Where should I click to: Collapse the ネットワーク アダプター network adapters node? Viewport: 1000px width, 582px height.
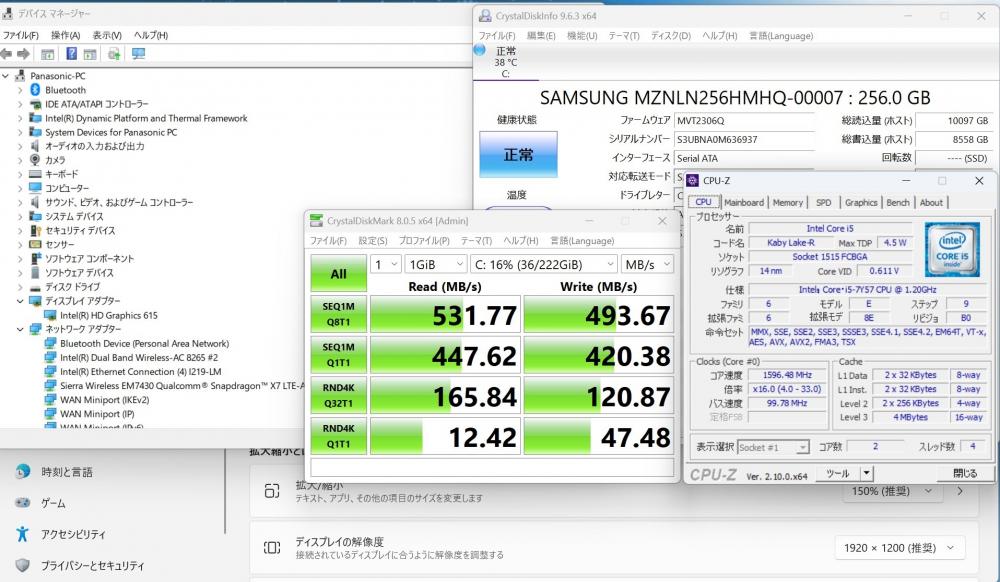pos(20,329)
